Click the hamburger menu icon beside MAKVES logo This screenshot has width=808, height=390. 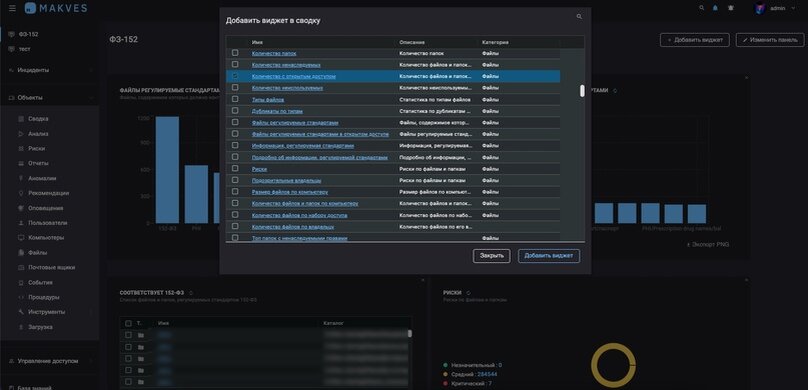[12, 8]
